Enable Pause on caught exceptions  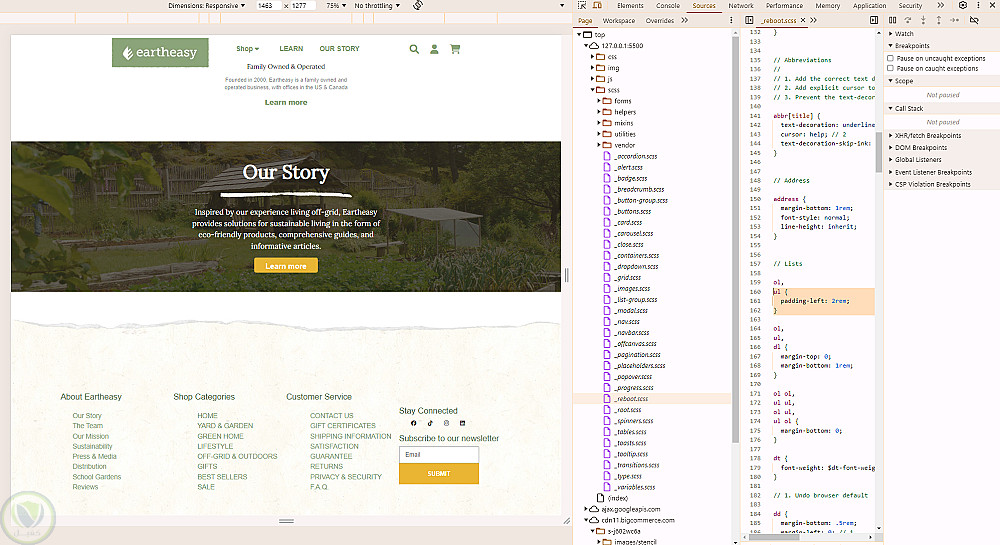[x=890, y=68]
